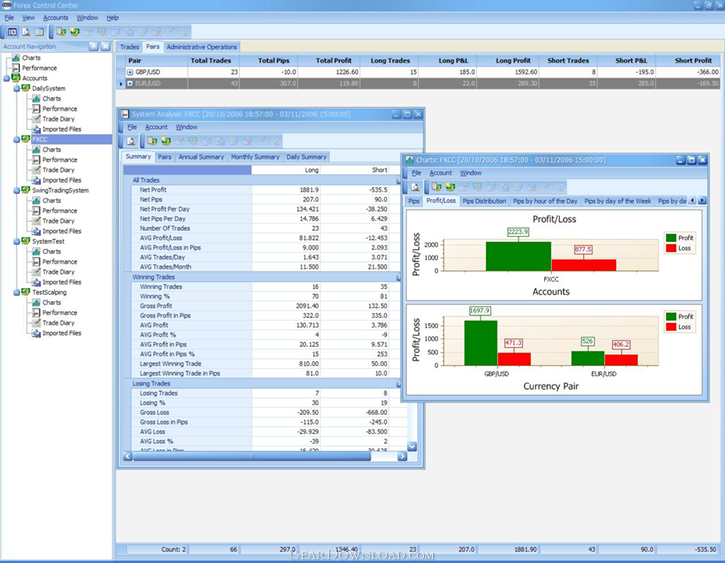This screenshot has height=563, width=725.
Task: Switch to the Daily Summary tab
Action: pos(306,157)
